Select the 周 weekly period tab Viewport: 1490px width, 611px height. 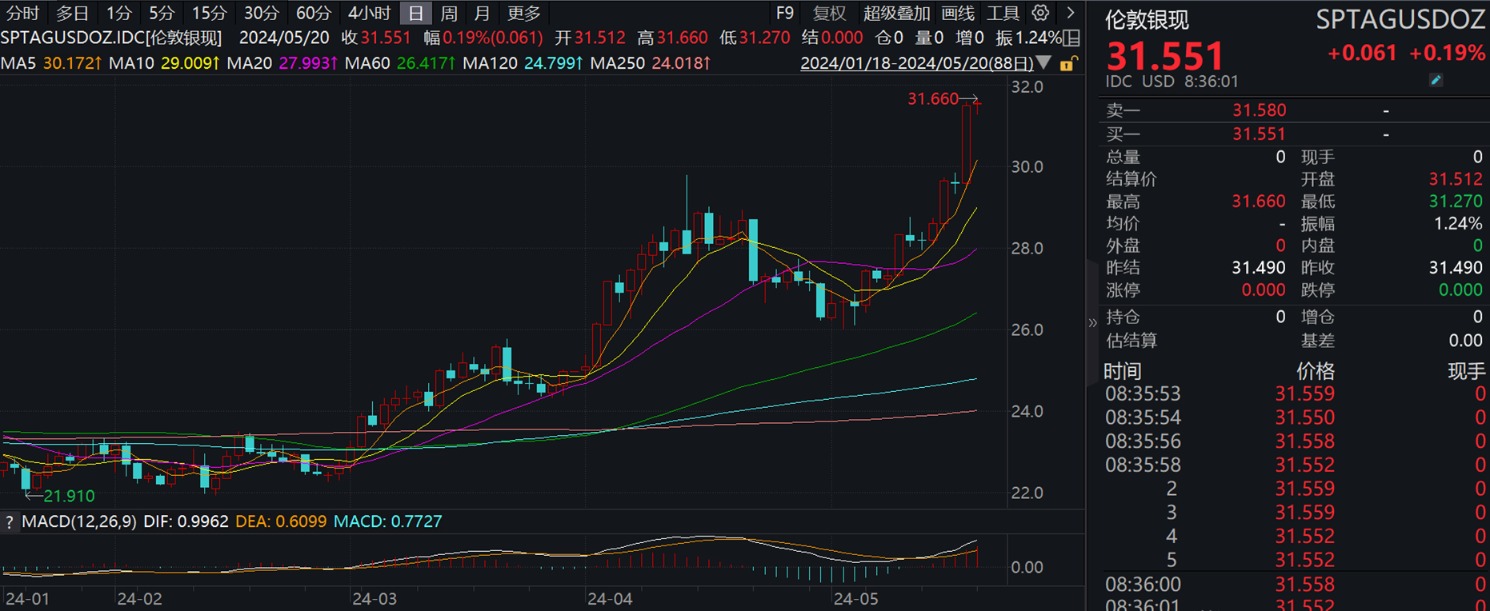449,13
